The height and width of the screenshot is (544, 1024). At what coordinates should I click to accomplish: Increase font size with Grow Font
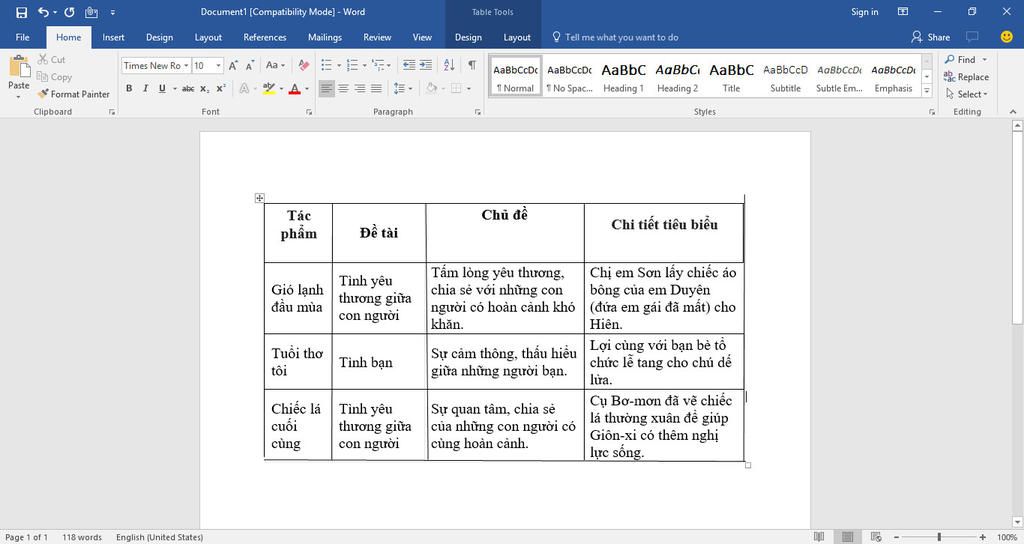point(233,65)
